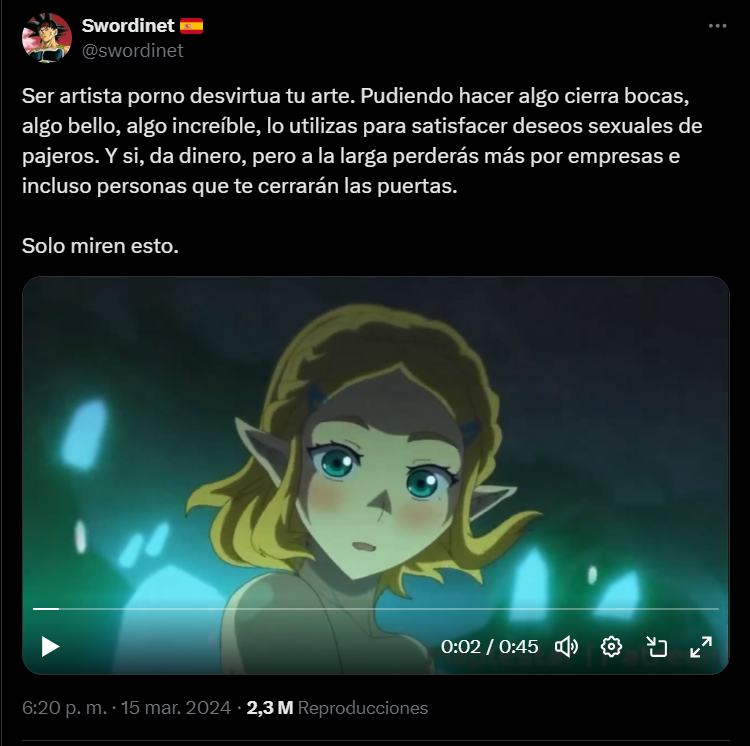Open the 15 mar. 2024 post date
This screenshot has width=750, height=746.
[176, 708]
